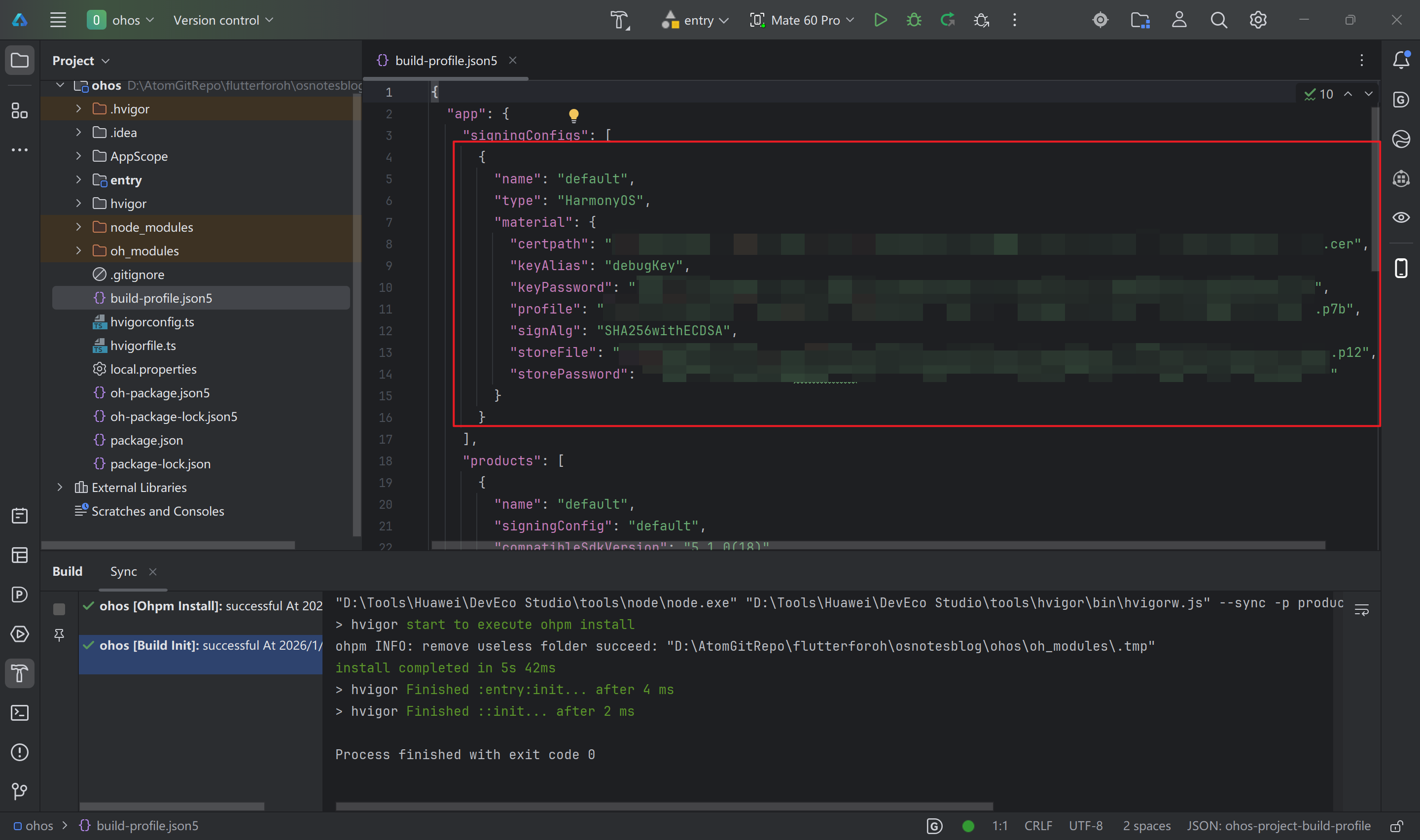Image resolution: width=1420 pixels, height=840 pixels.
Task: Click the apply changes reload icon
Action: pyautogui.click(x=948, y=20)
